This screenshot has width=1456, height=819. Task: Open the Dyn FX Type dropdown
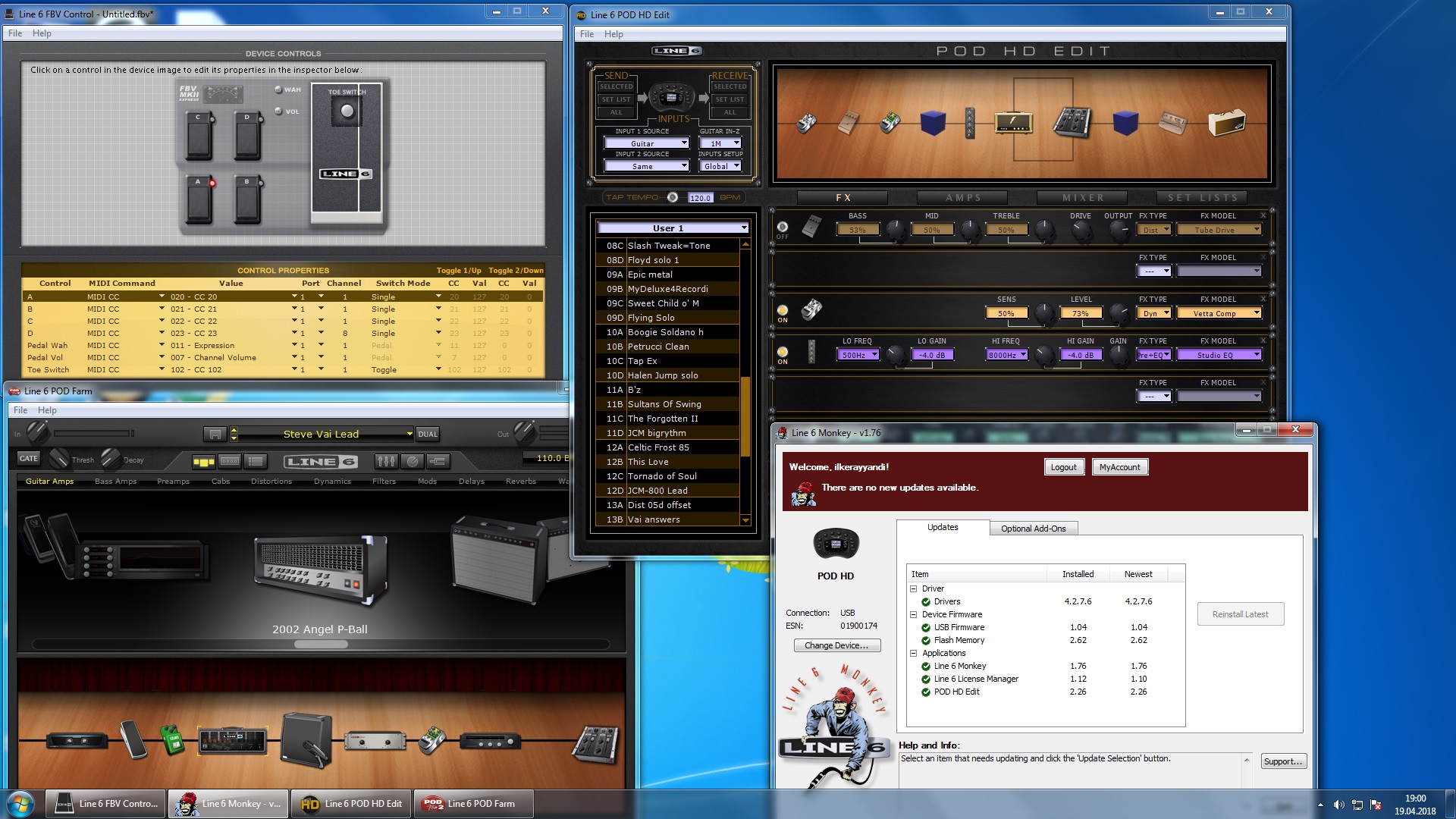1154,313
